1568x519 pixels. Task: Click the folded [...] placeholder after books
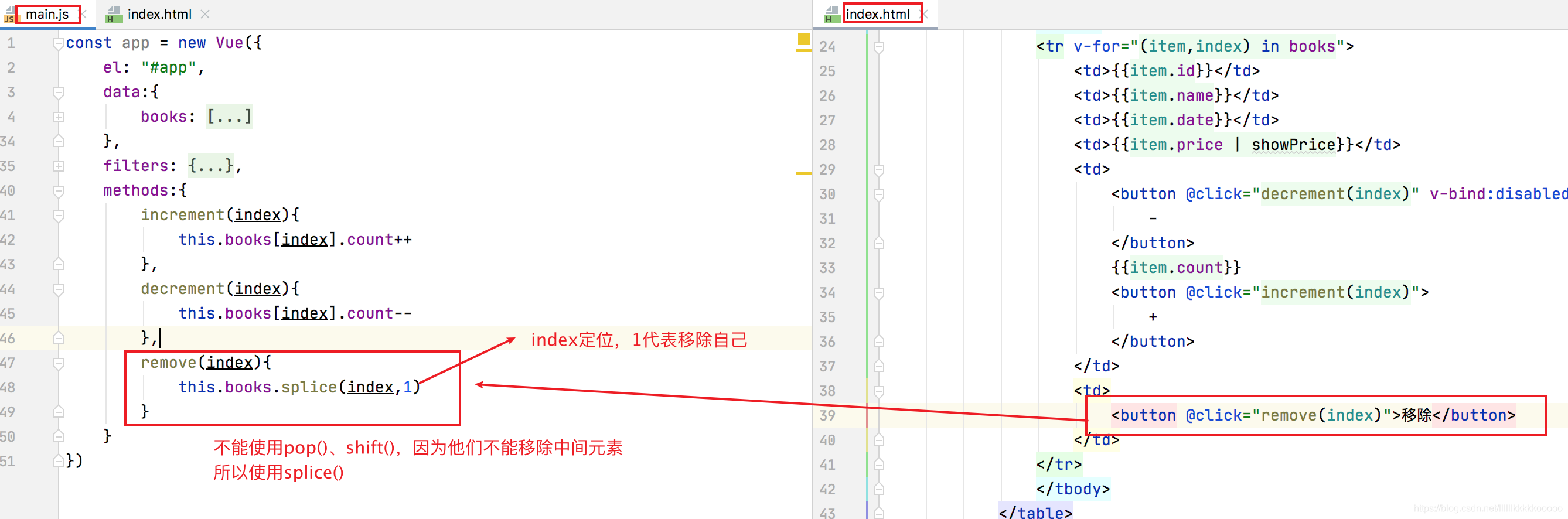point(229,116)
